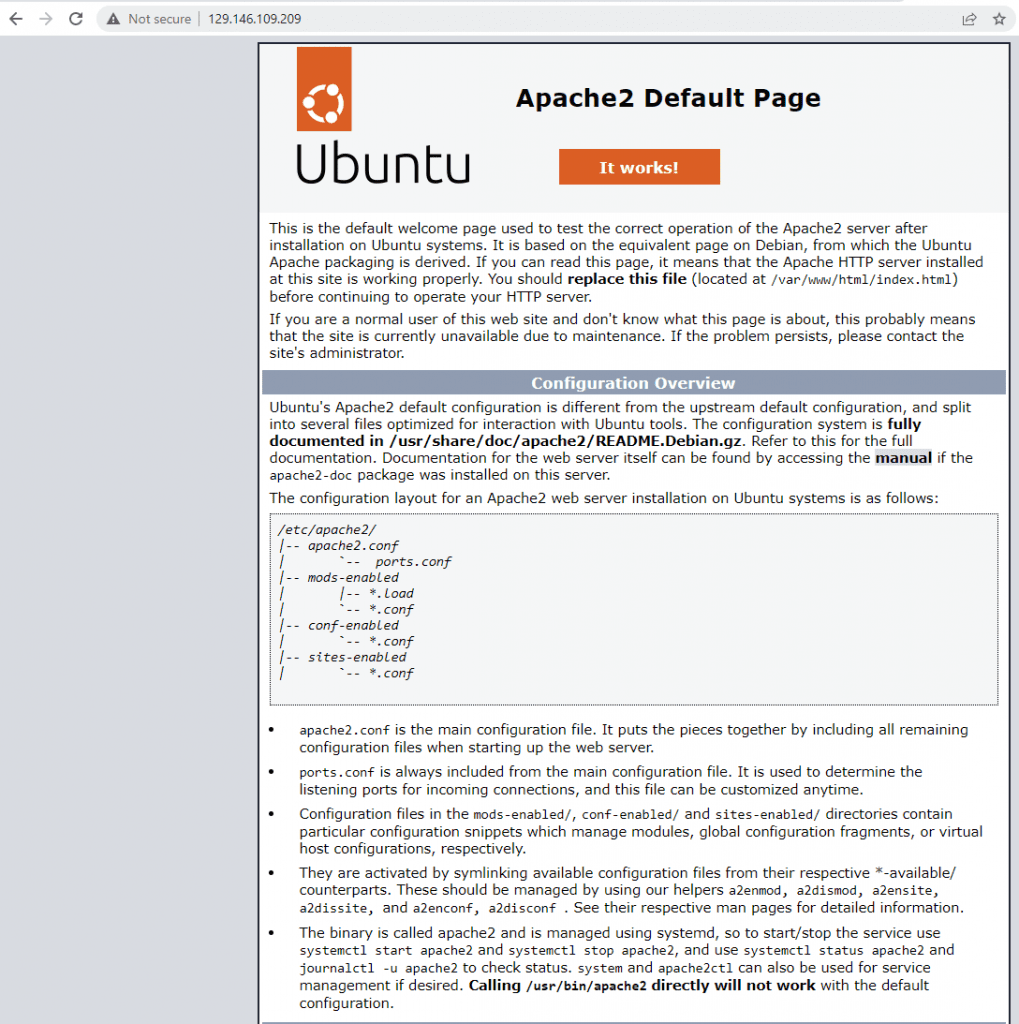Image resolution: width=1019 pixels, height=1024 pixels.
Task: Open the manual link
Action: [x=903, y=458]
